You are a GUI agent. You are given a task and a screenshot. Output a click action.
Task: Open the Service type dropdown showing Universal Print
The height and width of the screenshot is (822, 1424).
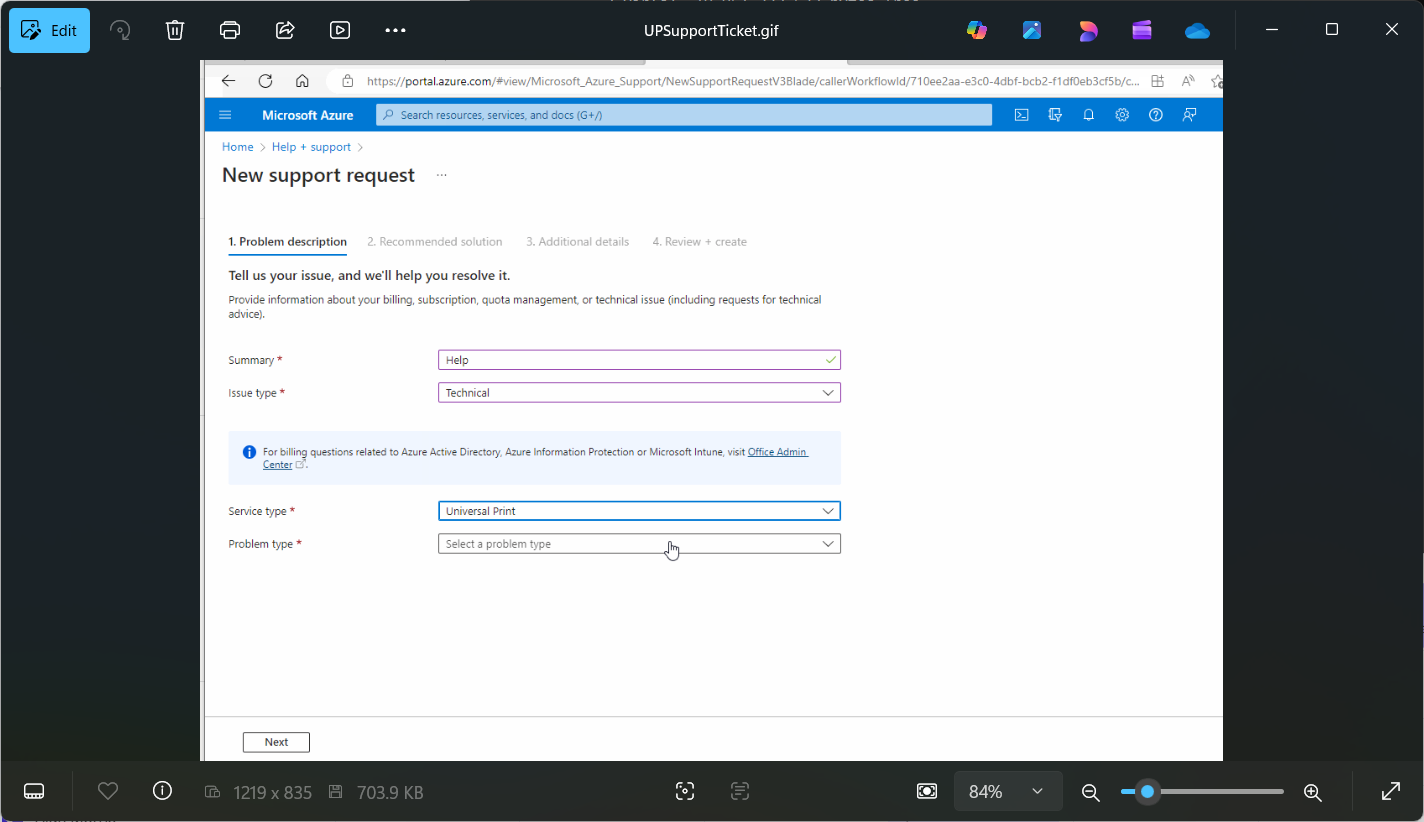coord(639,511)
